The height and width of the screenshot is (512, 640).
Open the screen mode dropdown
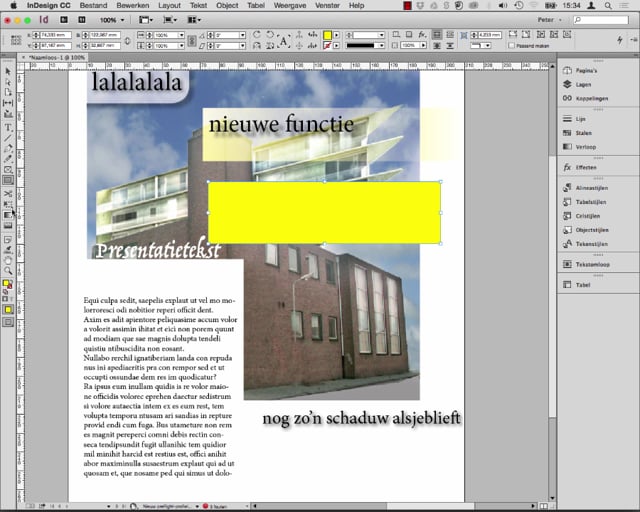[x=170, y=20]
